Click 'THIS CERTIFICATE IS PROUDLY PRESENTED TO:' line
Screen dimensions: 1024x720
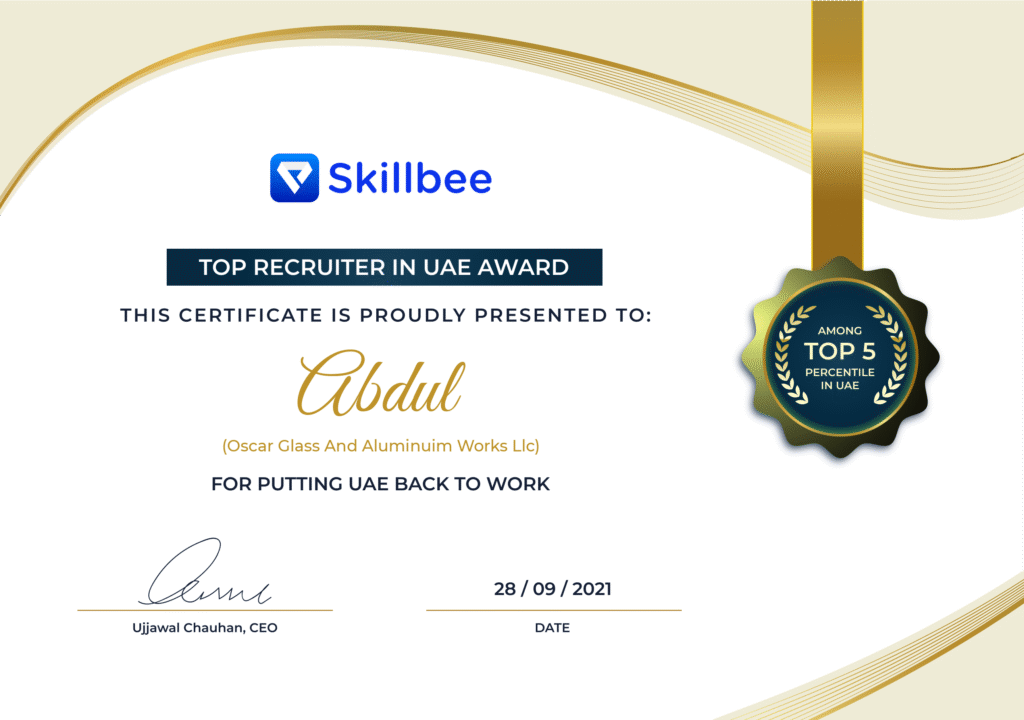click(x=386, y=316)
